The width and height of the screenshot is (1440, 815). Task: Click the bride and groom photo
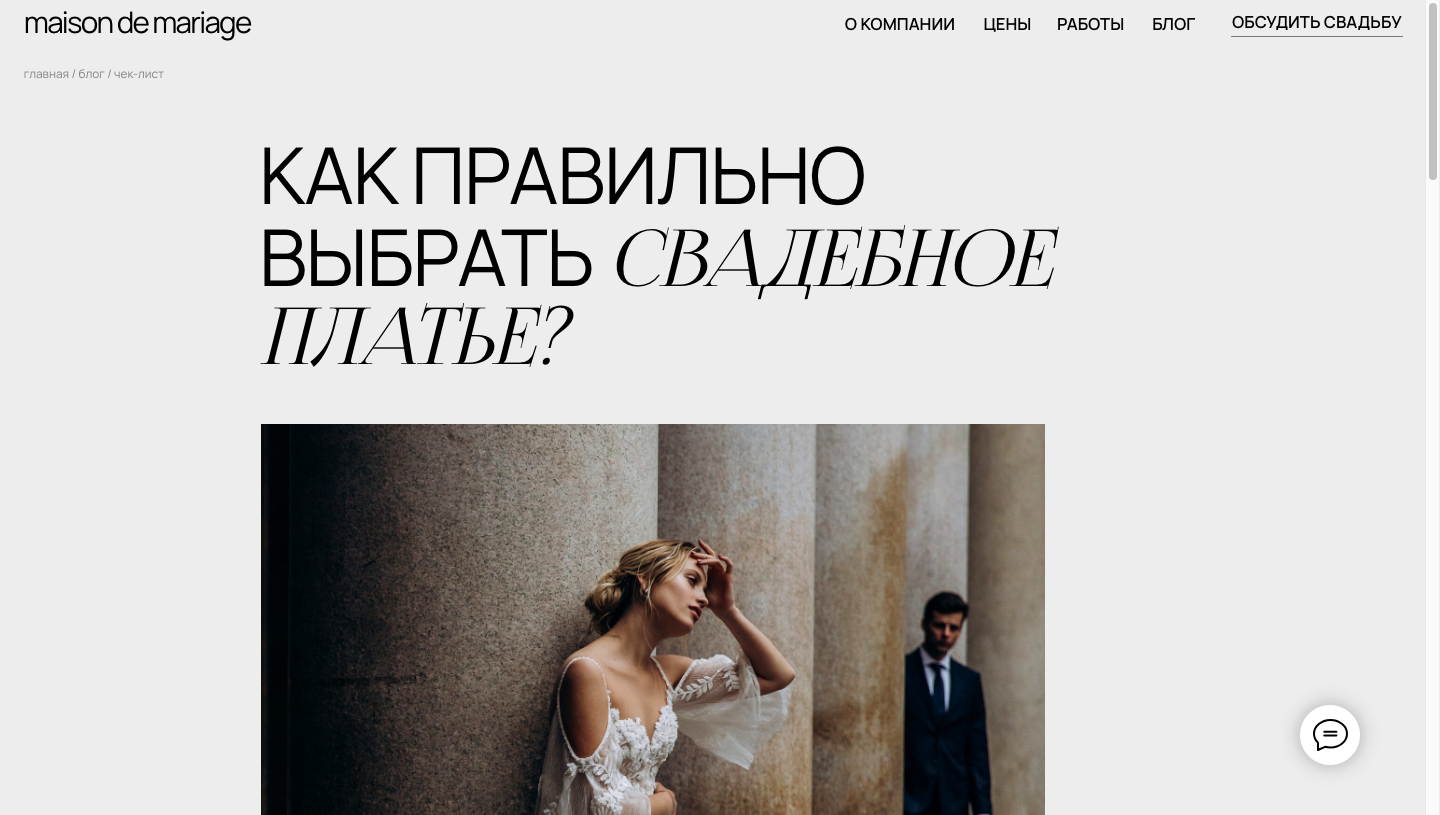point(652,619)
